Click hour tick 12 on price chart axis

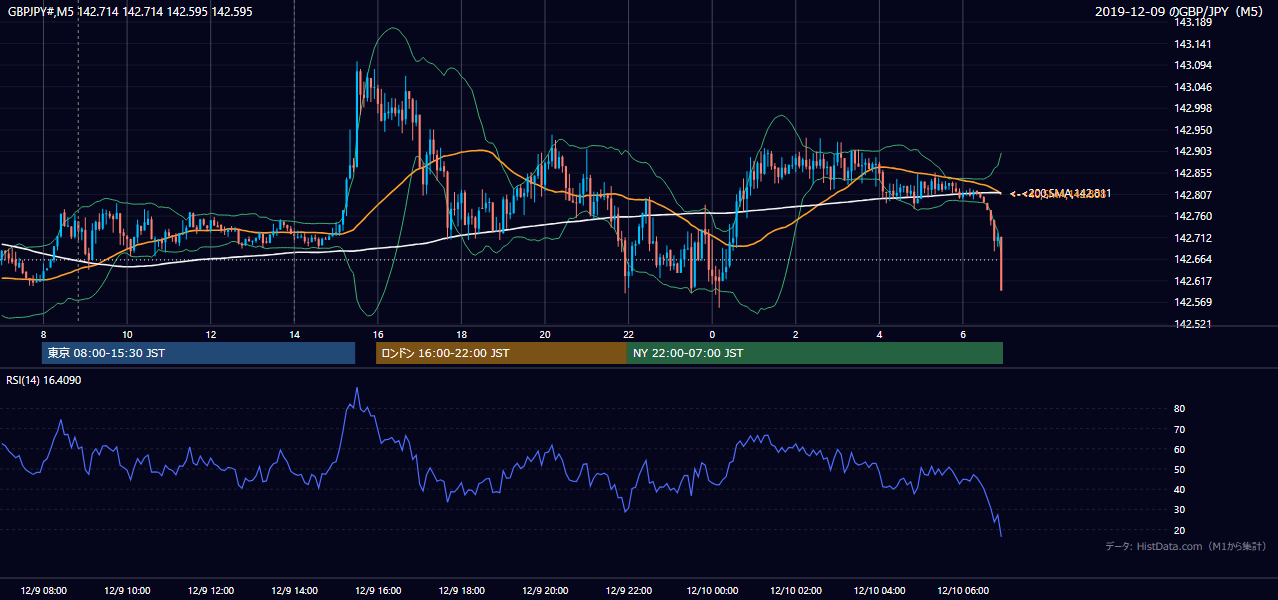point(211,334)
